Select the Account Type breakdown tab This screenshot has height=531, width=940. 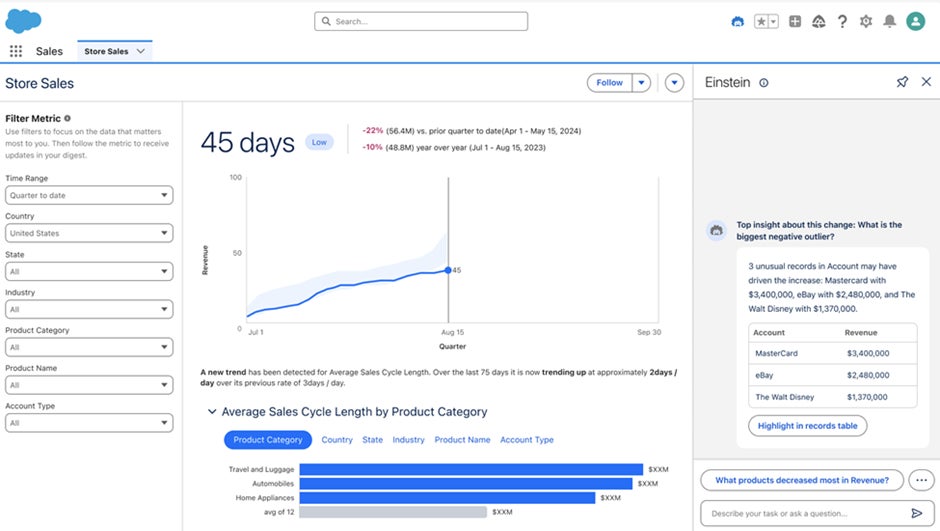526,440
